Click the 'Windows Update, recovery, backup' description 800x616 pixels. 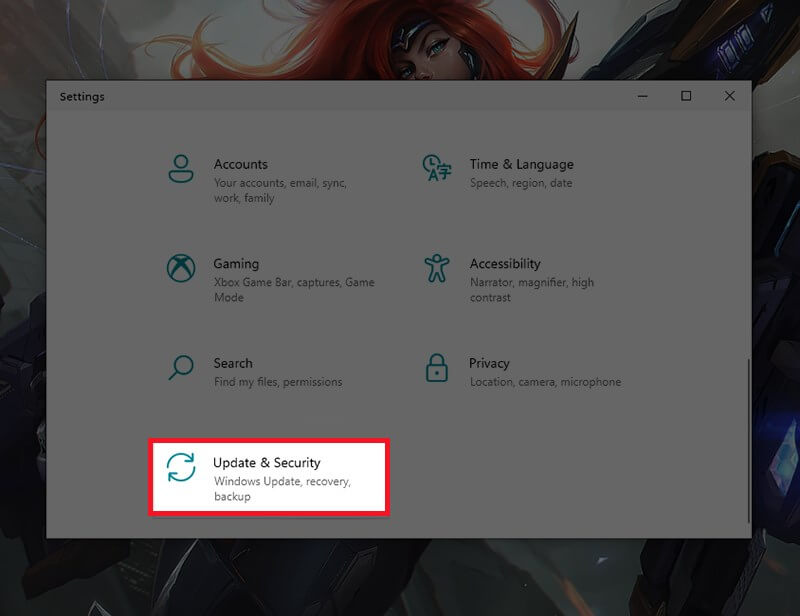pos(282,489)
